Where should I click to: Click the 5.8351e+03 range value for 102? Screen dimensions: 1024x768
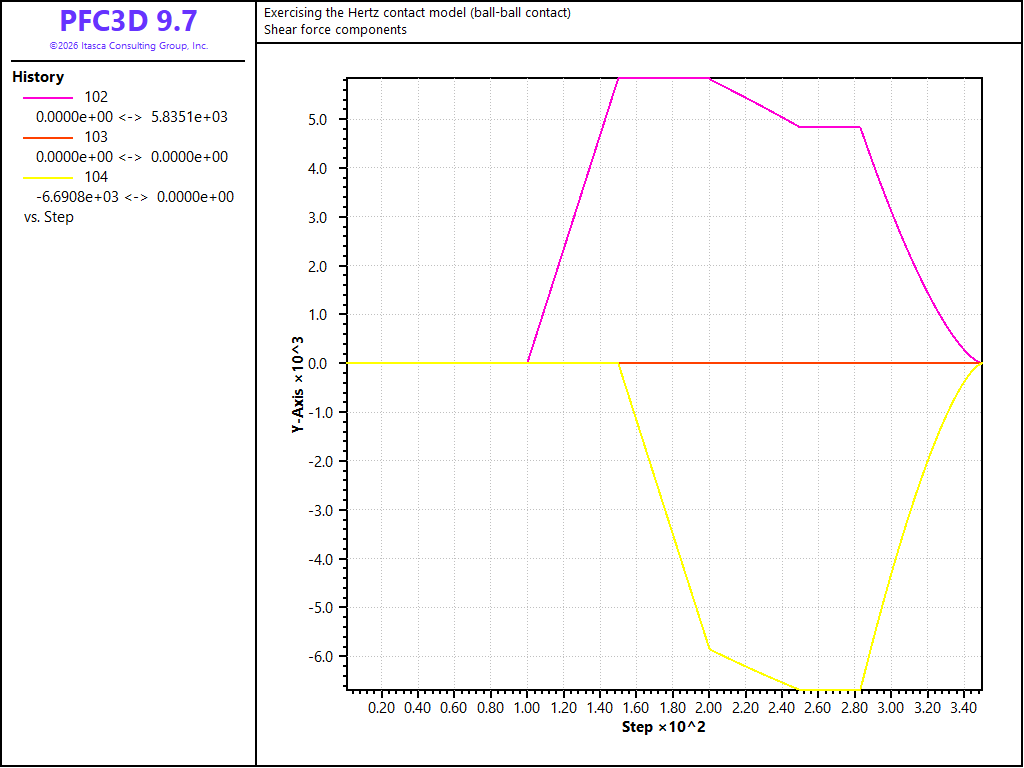[x=189, y=118]
